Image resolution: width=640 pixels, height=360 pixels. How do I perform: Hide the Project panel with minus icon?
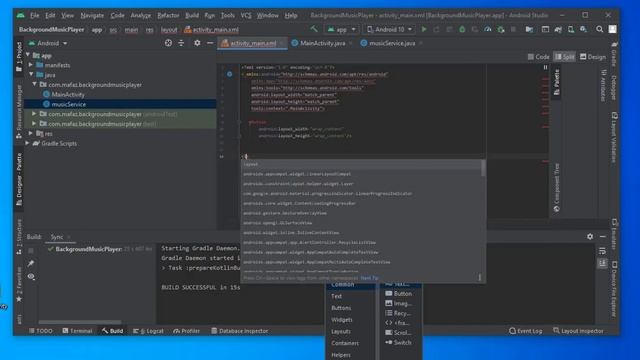(x=210, y=43)
